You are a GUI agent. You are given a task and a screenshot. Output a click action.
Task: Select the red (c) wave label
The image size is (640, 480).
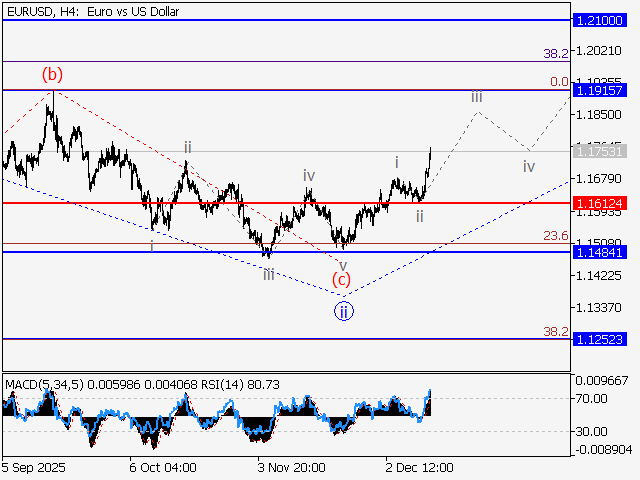(x=342, y=281)
